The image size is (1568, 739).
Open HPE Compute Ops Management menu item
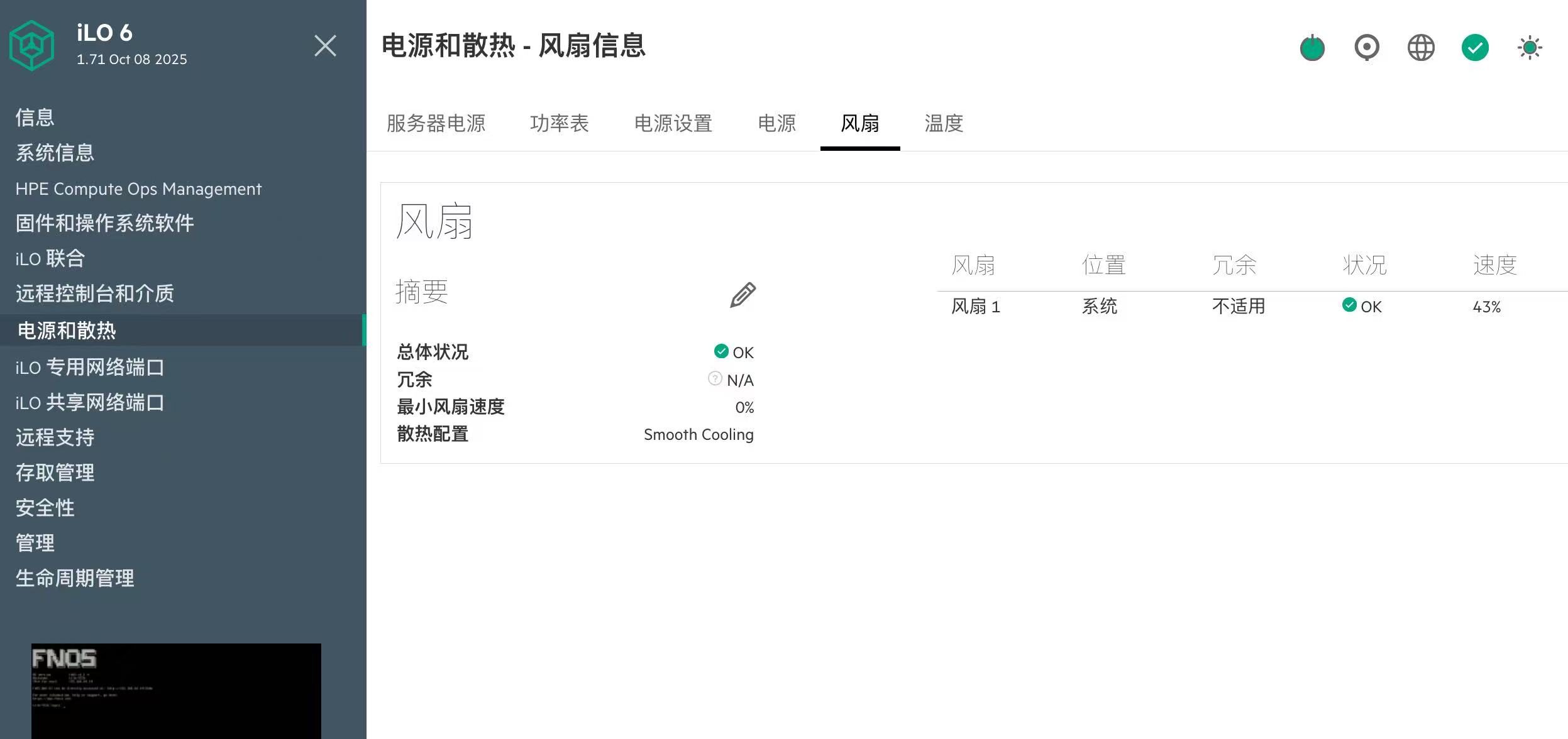coord(138,189)
